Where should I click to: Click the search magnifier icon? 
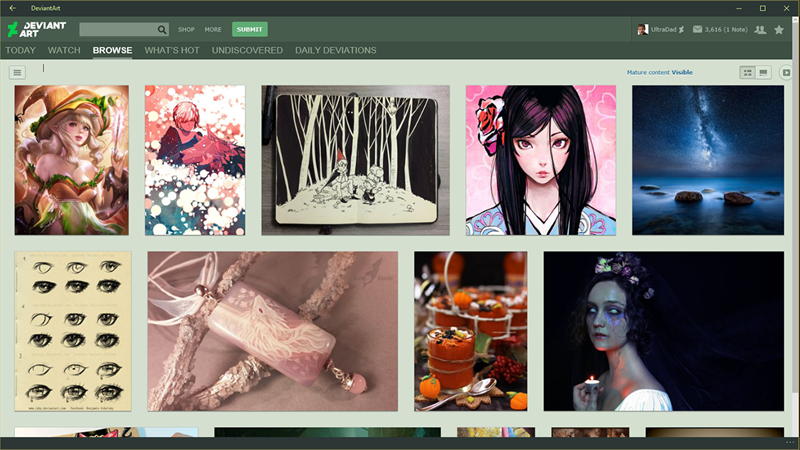pos(162,30)
